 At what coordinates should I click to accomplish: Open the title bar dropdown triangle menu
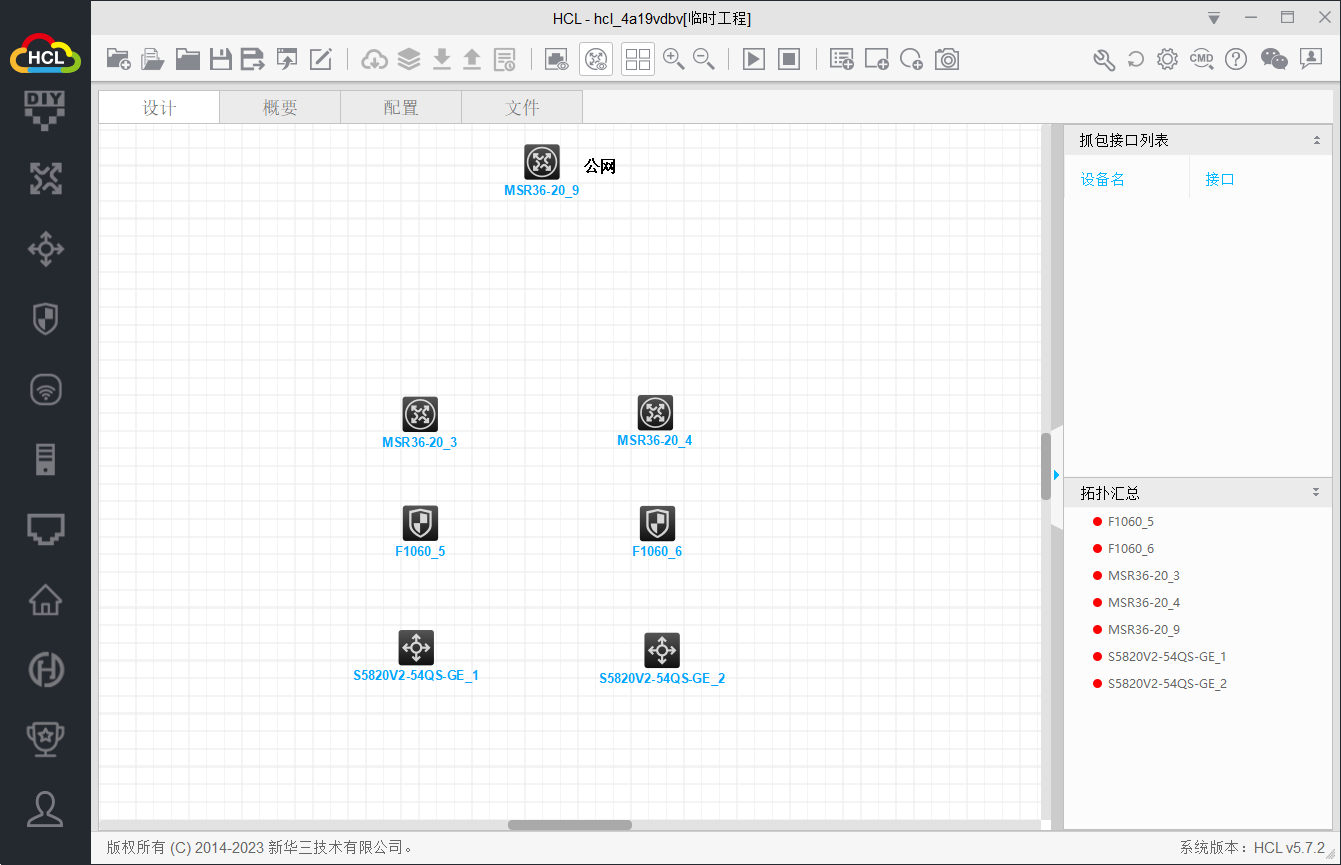(1214, 18)
